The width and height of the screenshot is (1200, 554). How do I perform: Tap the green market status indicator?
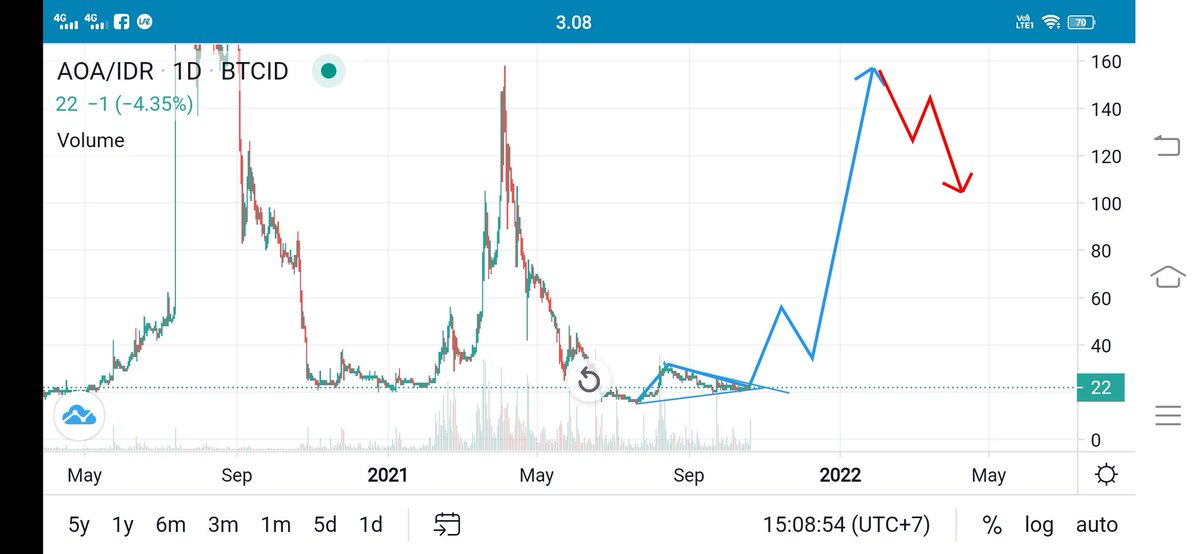pos(328,71)
